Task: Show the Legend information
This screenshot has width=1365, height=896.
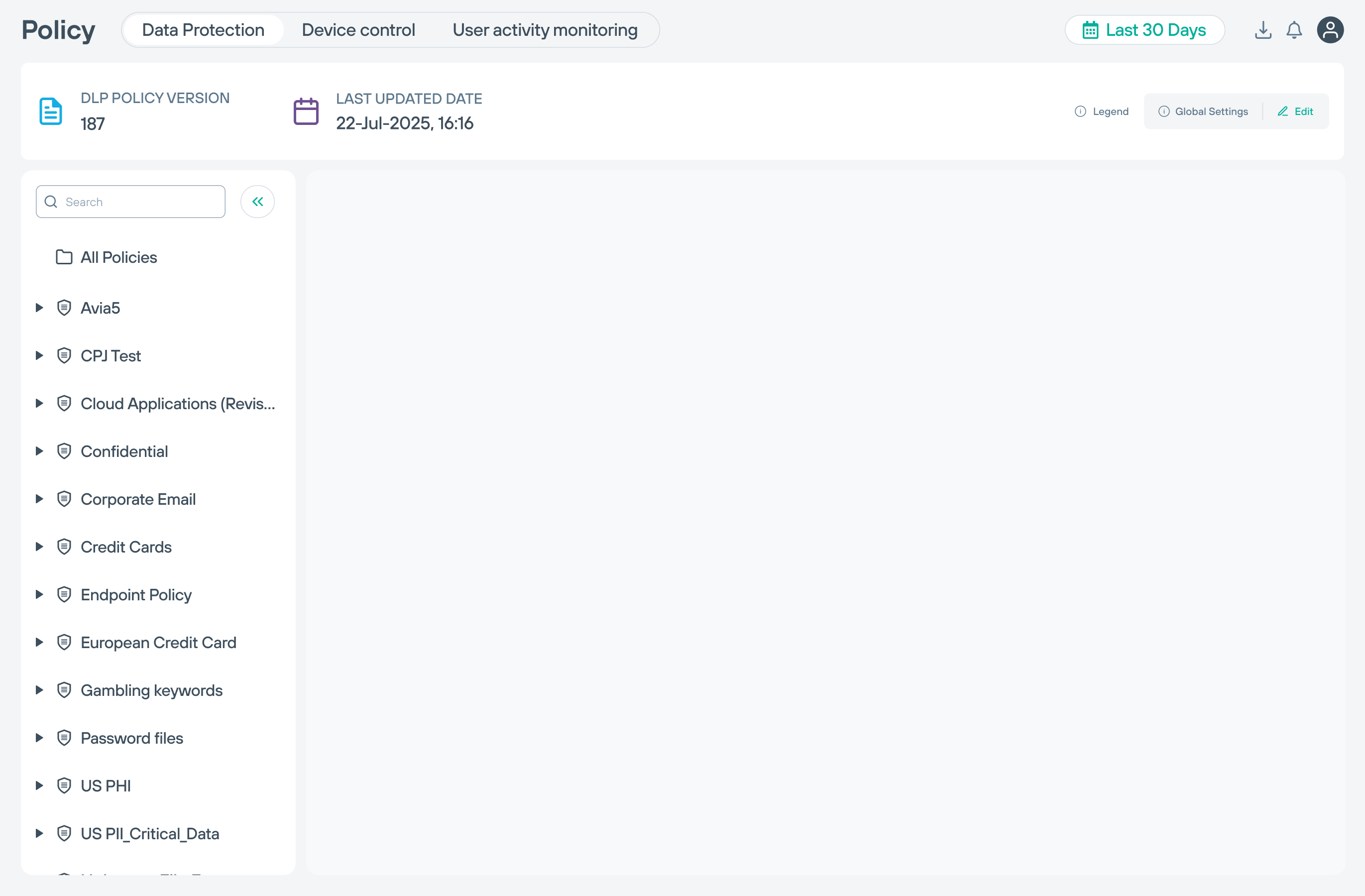Action: [x=1102, y=112]
